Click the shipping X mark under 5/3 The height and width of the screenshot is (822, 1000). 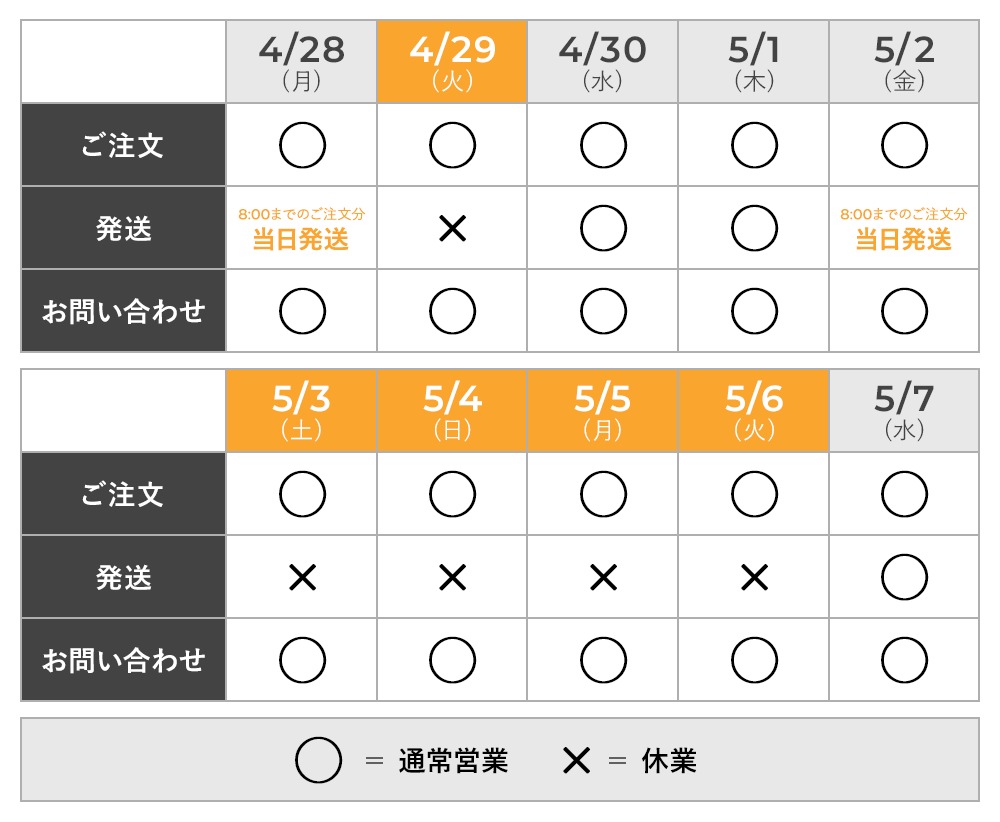pos(302,578)
